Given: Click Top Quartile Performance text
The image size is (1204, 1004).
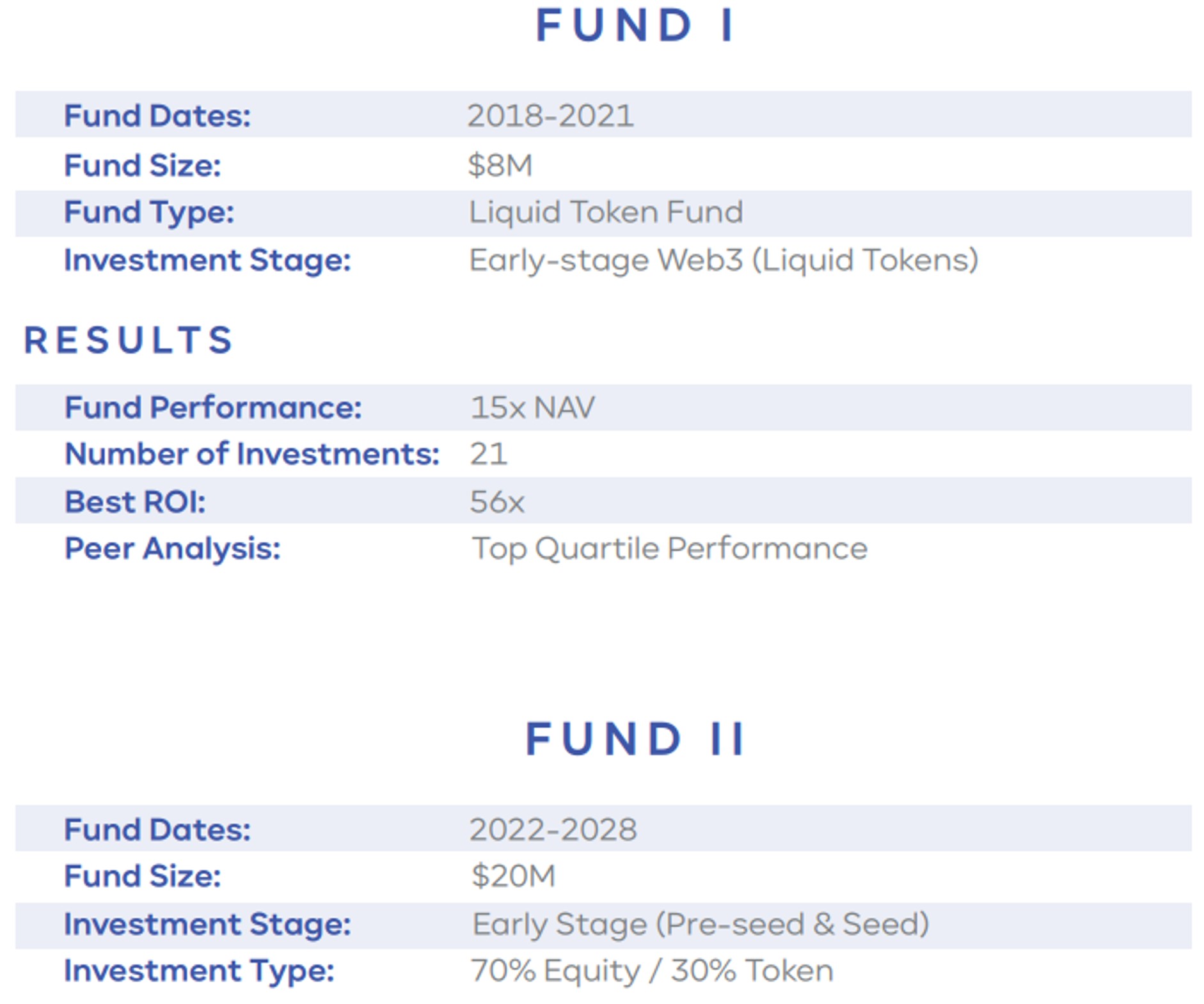Looking at the screenshot, I should coord(669,549).
